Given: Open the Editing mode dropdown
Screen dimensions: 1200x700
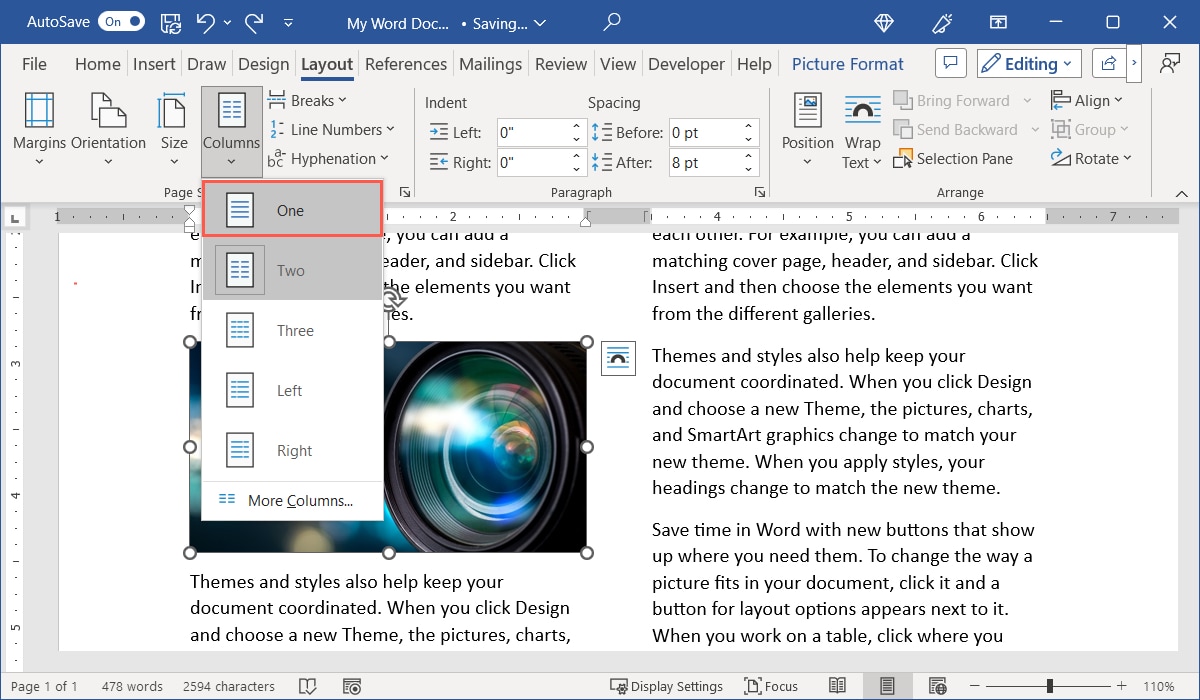Looking at the screenshot, I should 1028,63.
